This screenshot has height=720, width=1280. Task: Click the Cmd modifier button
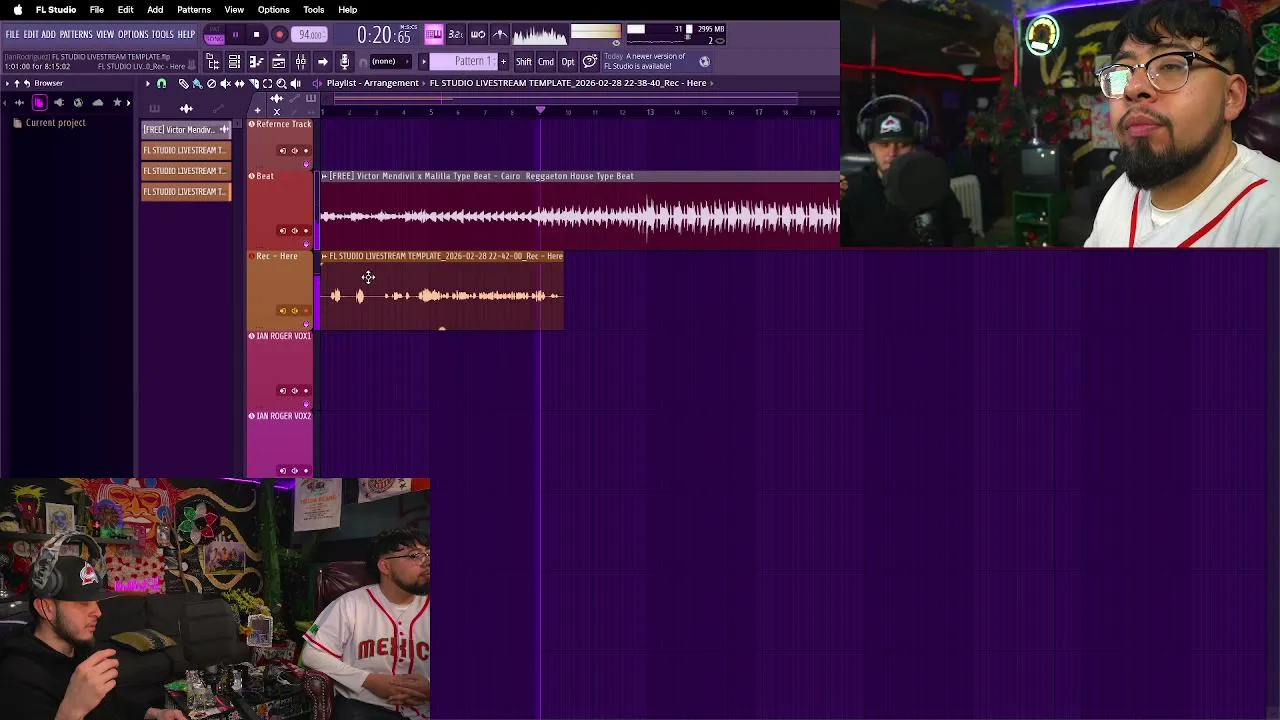click(546, 62)
